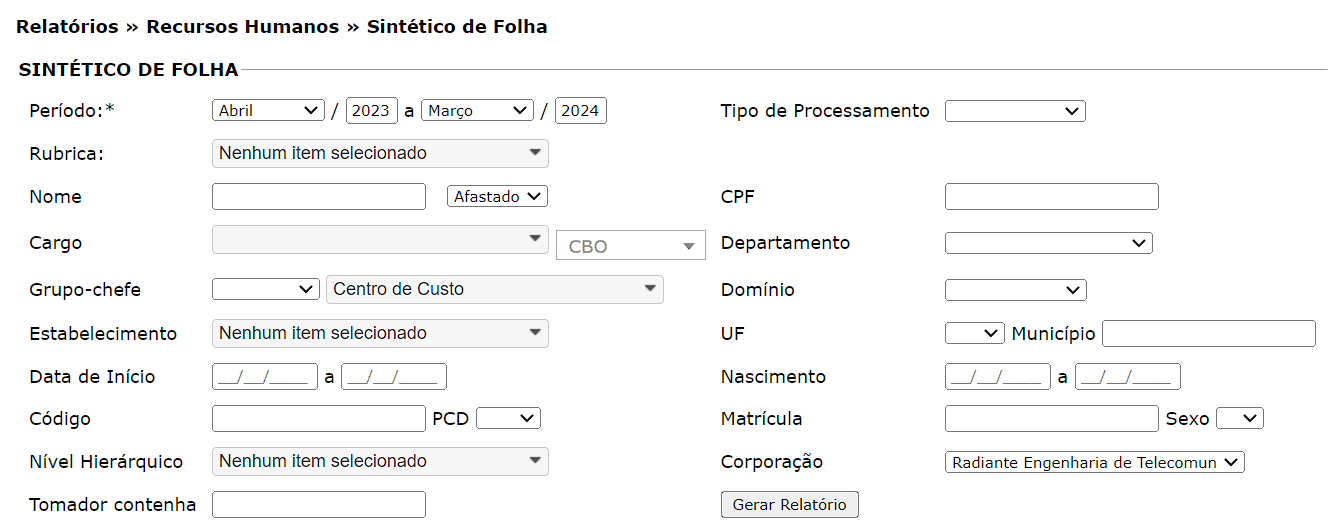This screenshot has height=520, width=1328.
Task: Expand the Centro de Custo selector
Action: (494, 289)
